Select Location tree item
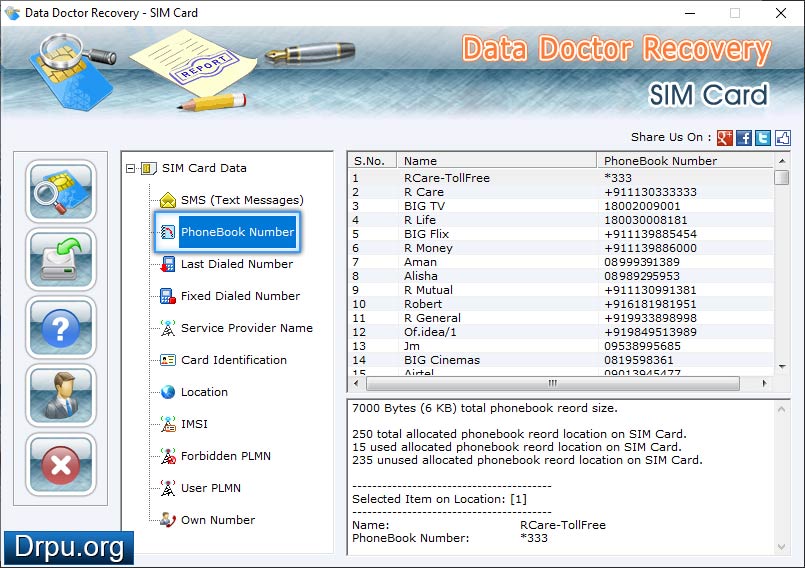The width and height of the screenshot is (805, 568). tap(204, 392)
